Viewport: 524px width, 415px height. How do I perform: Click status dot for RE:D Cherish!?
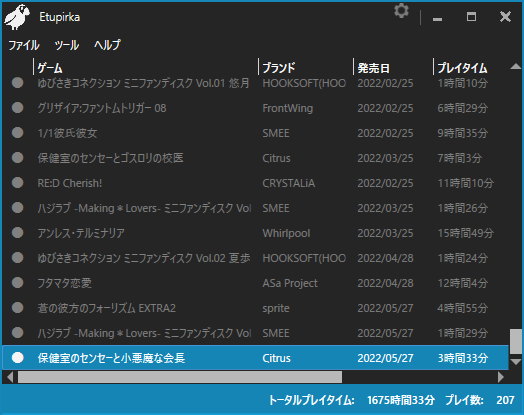click(17, 183)
